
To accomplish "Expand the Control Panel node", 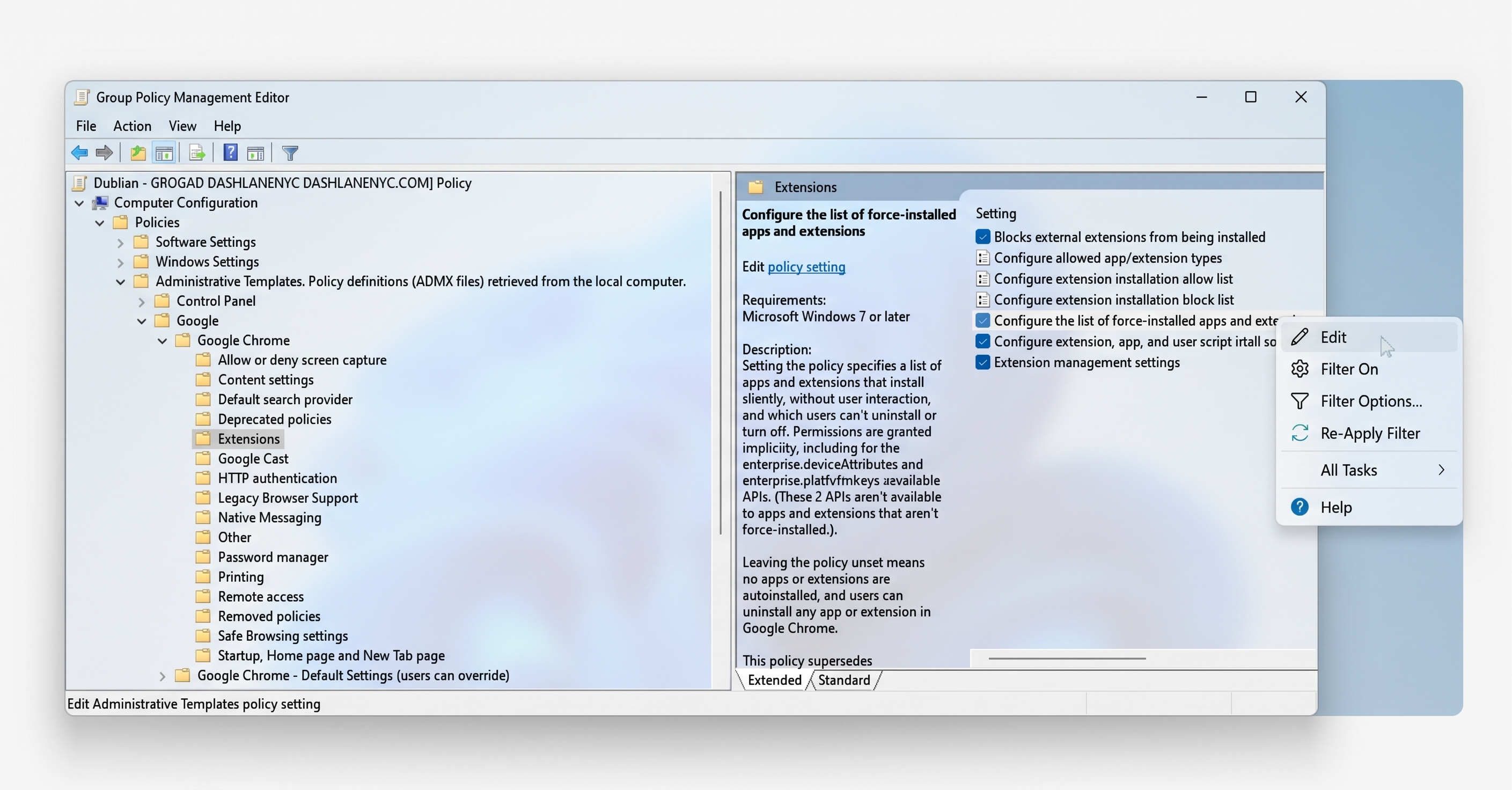I will pos(142,302).
